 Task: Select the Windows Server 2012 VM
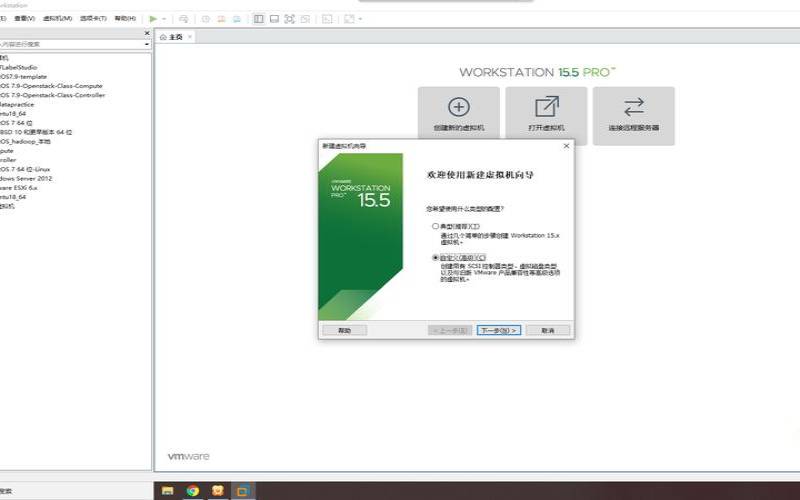click(26, 178)
